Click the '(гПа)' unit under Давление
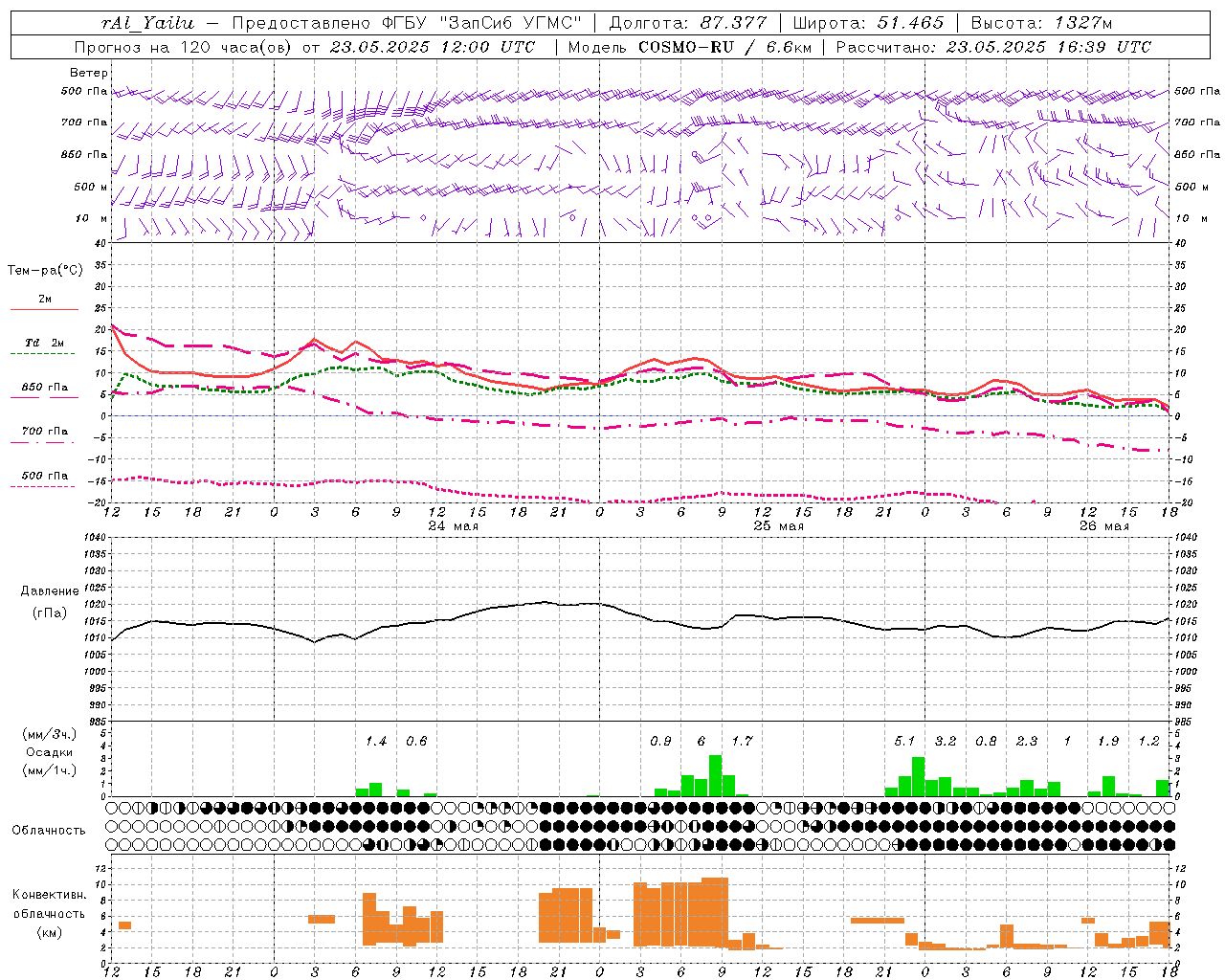The height and width of the screenshot is (980, 1225). pos(50,613)
